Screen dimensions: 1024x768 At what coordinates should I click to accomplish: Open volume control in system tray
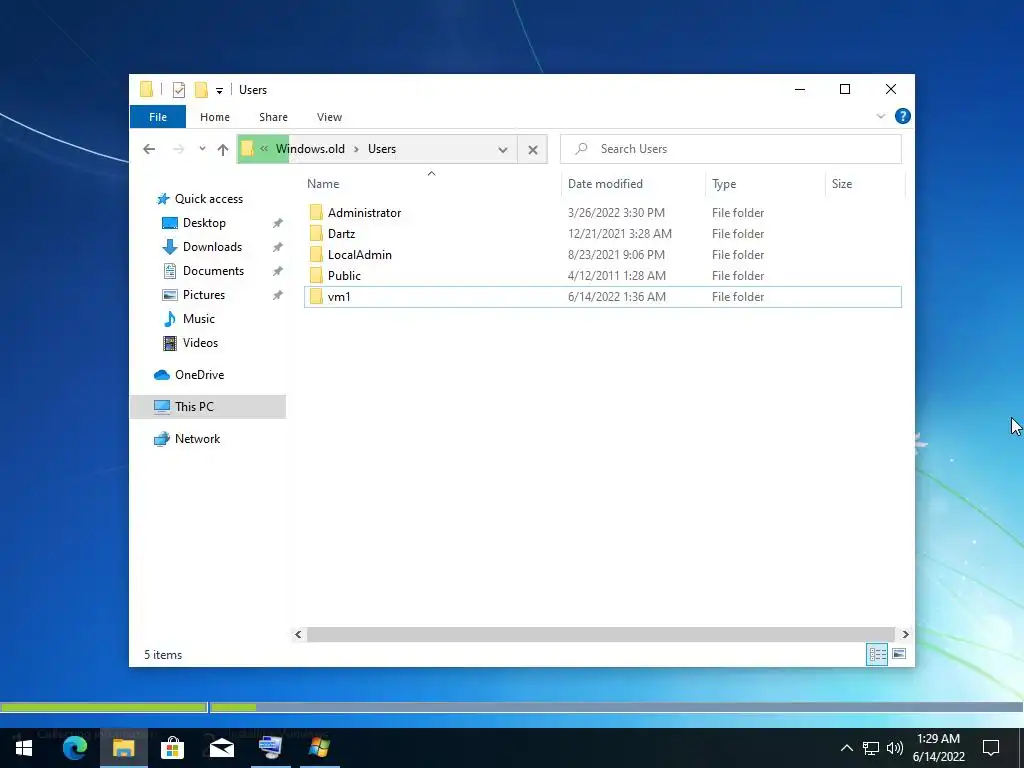click(895, 748)
